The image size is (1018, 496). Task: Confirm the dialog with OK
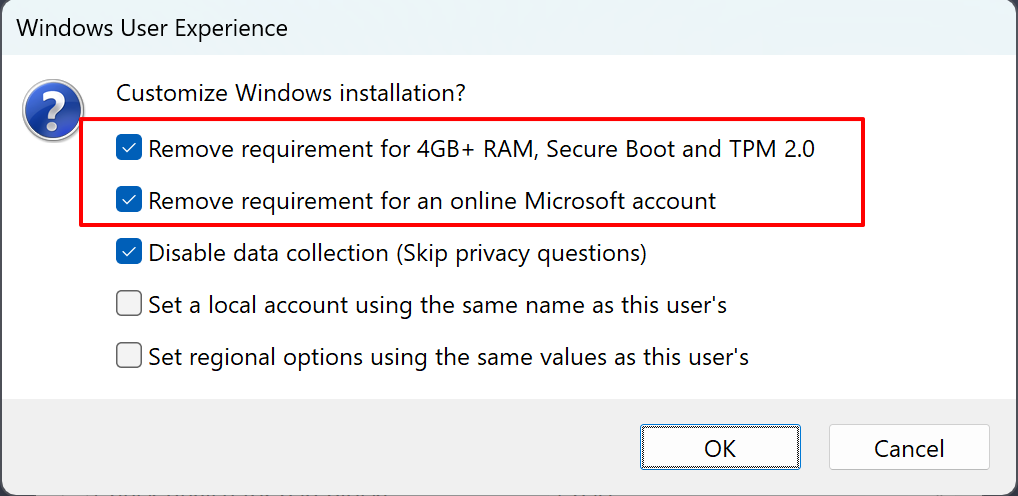(720, 449)
